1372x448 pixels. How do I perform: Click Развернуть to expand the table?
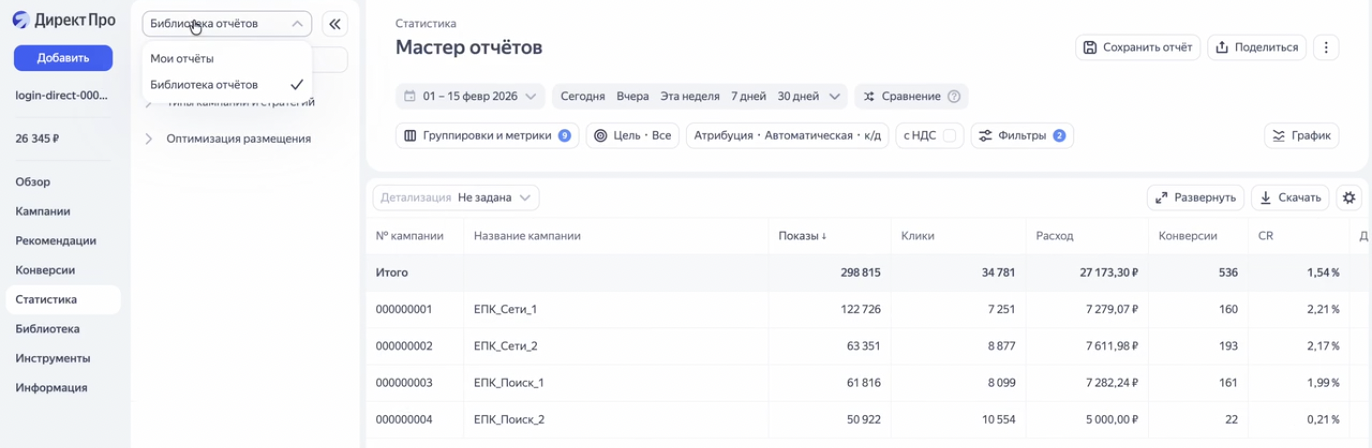coord(1195,198)
